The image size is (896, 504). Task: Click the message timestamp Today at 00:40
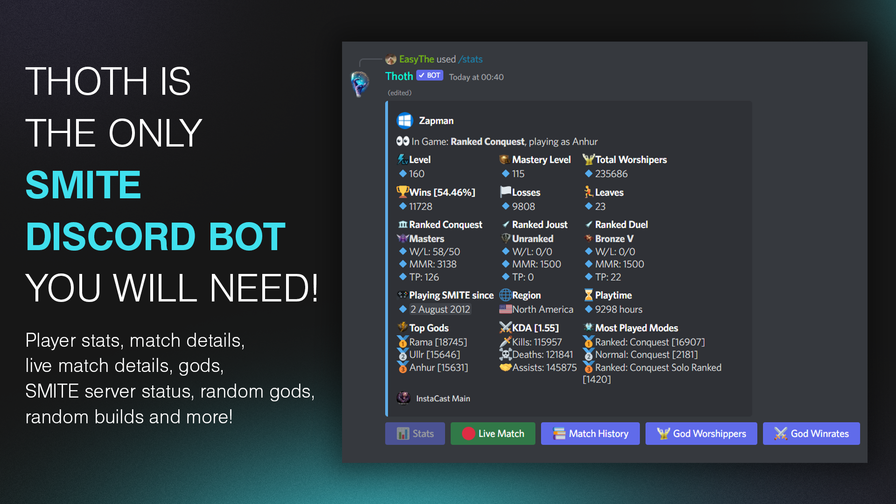476,77
